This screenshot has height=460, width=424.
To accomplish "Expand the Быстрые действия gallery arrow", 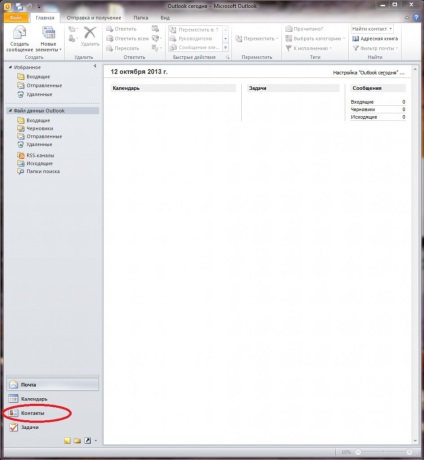I will tap(225, 48).
